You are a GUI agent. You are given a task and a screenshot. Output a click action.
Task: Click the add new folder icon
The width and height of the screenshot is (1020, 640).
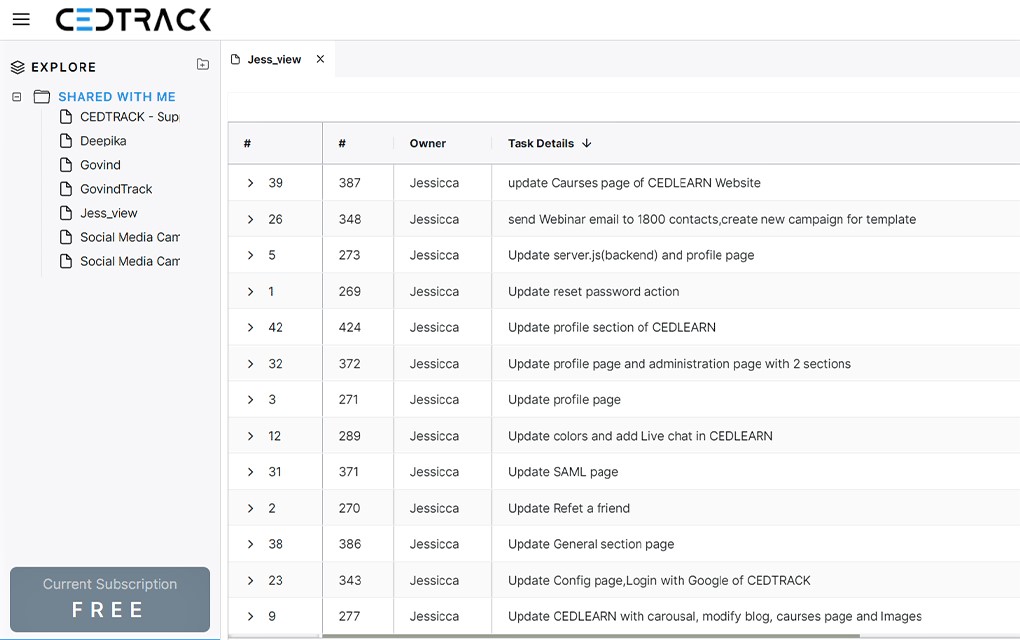[203, 65]
